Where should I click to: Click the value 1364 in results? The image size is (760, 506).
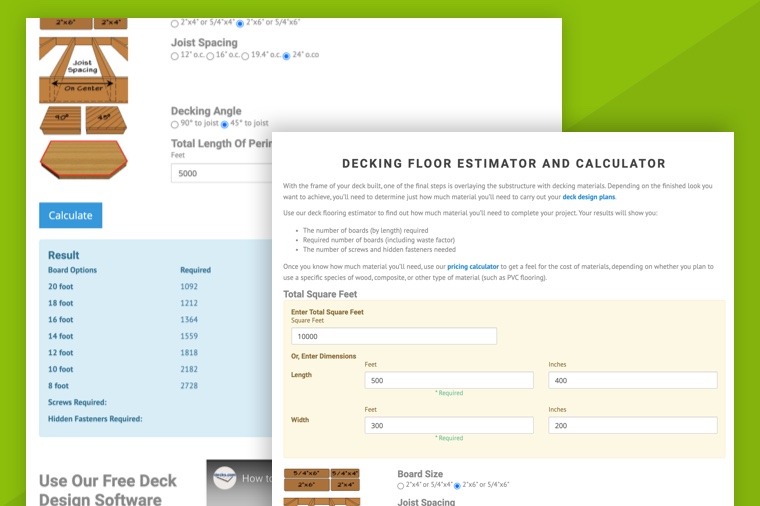(x=189, y=319)
